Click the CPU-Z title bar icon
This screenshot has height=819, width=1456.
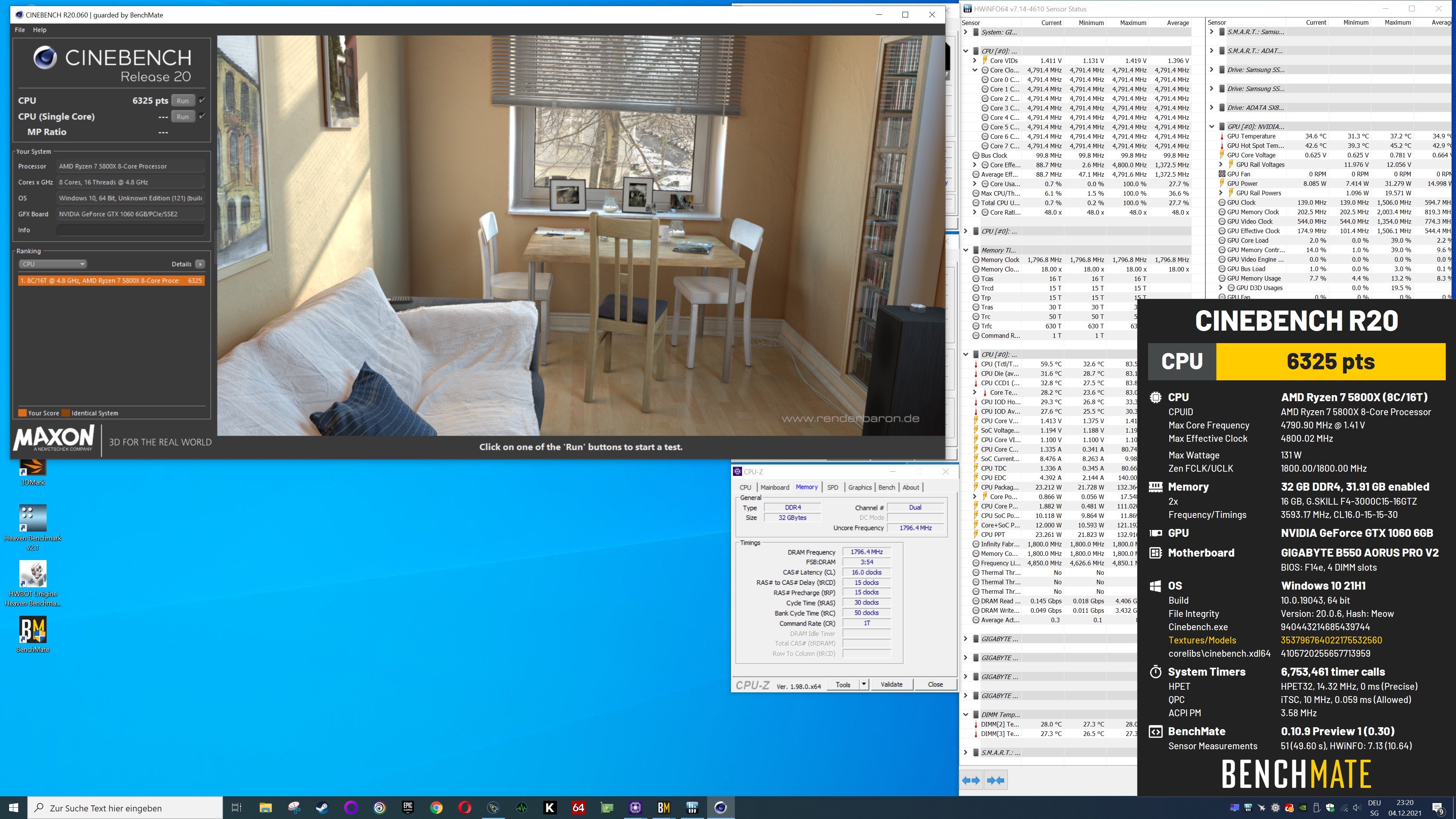coord(737,471)
